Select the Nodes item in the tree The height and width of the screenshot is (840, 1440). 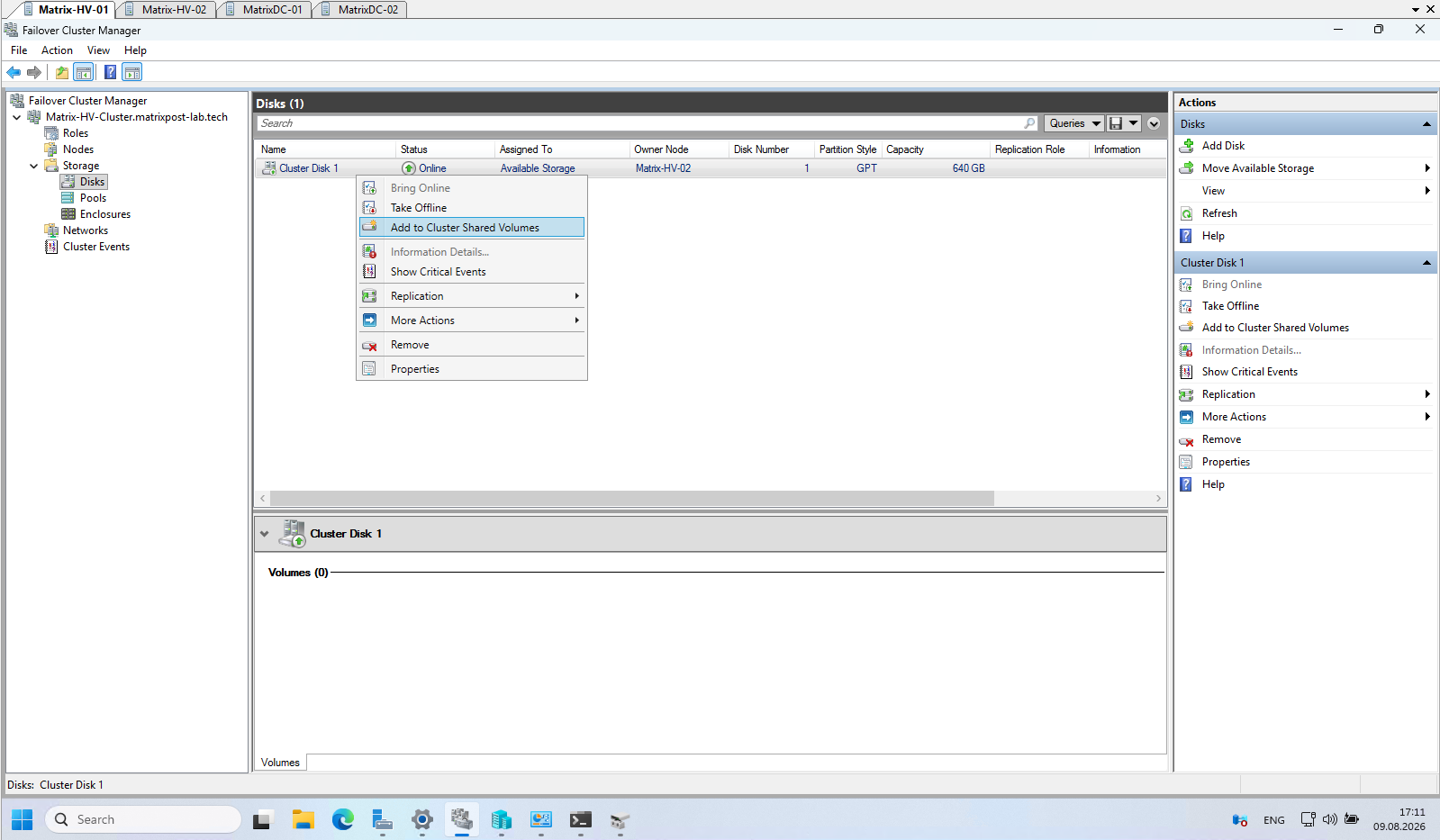coord(78,149)
